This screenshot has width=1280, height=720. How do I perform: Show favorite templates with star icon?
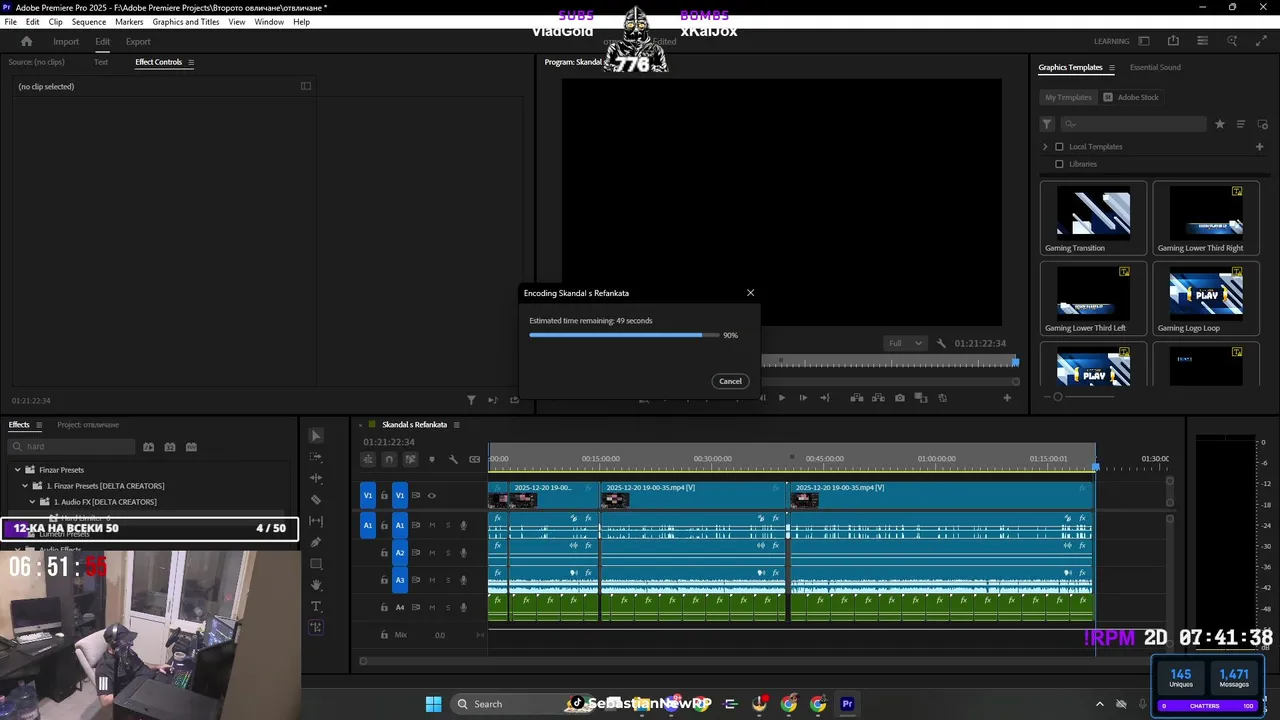1220,124
